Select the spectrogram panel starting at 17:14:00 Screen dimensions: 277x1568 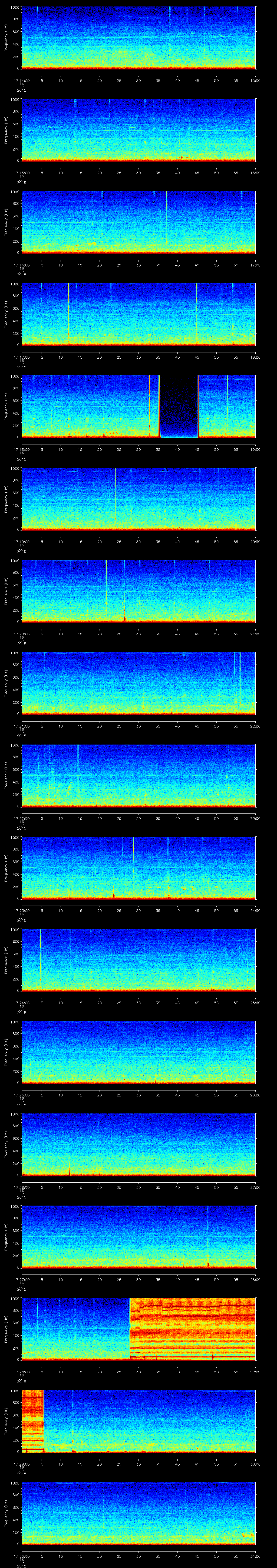click(x=138, y=38)
